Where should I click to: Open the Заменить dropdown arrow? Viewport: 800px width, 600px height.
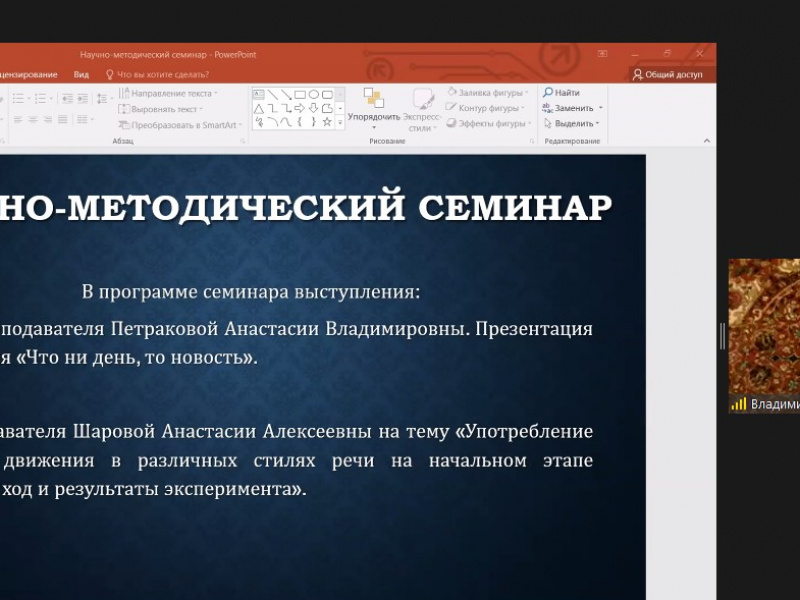[x=600, y=108]
